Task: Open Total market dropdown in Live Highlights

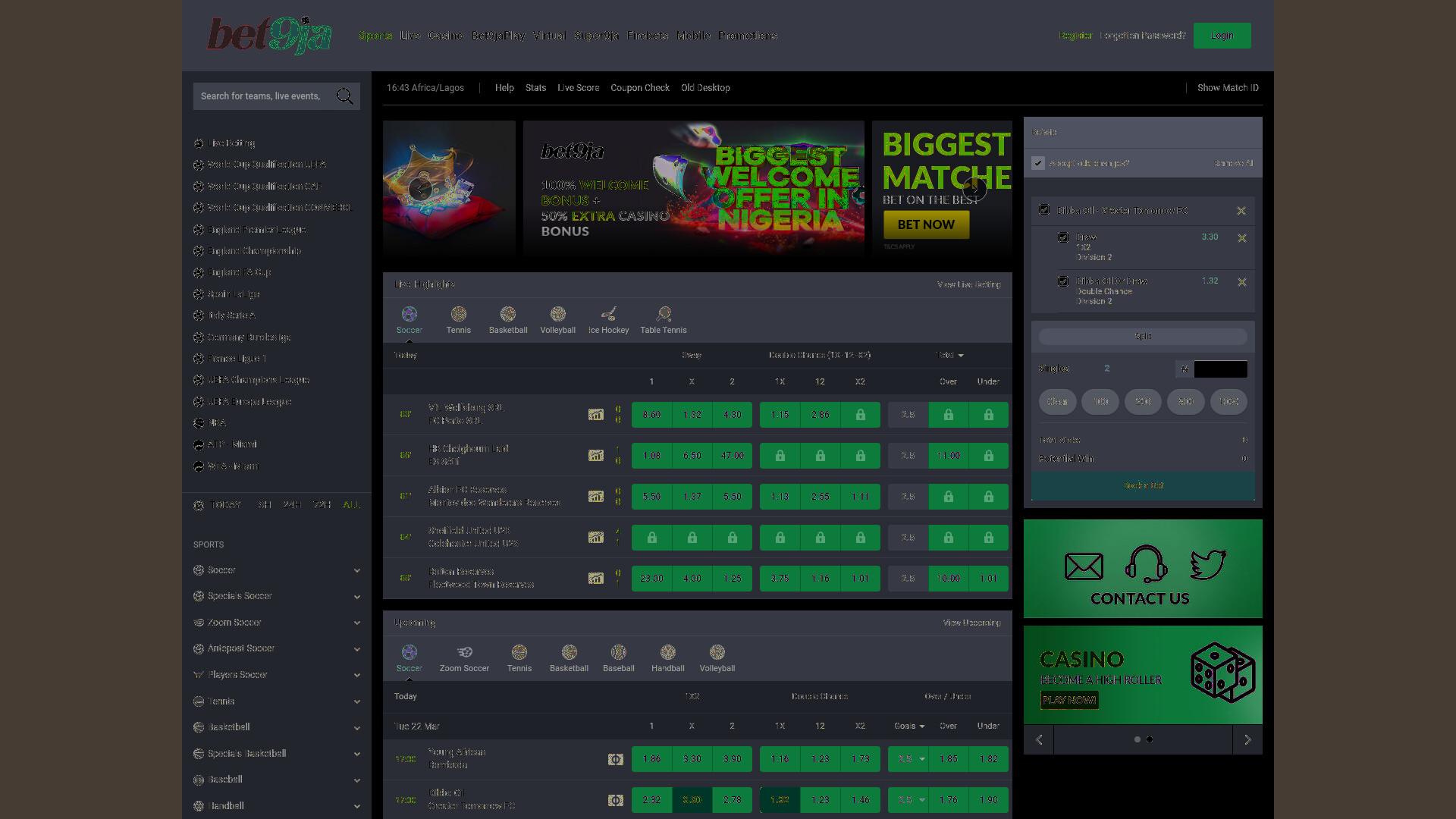Action: (x=949, y=356)
